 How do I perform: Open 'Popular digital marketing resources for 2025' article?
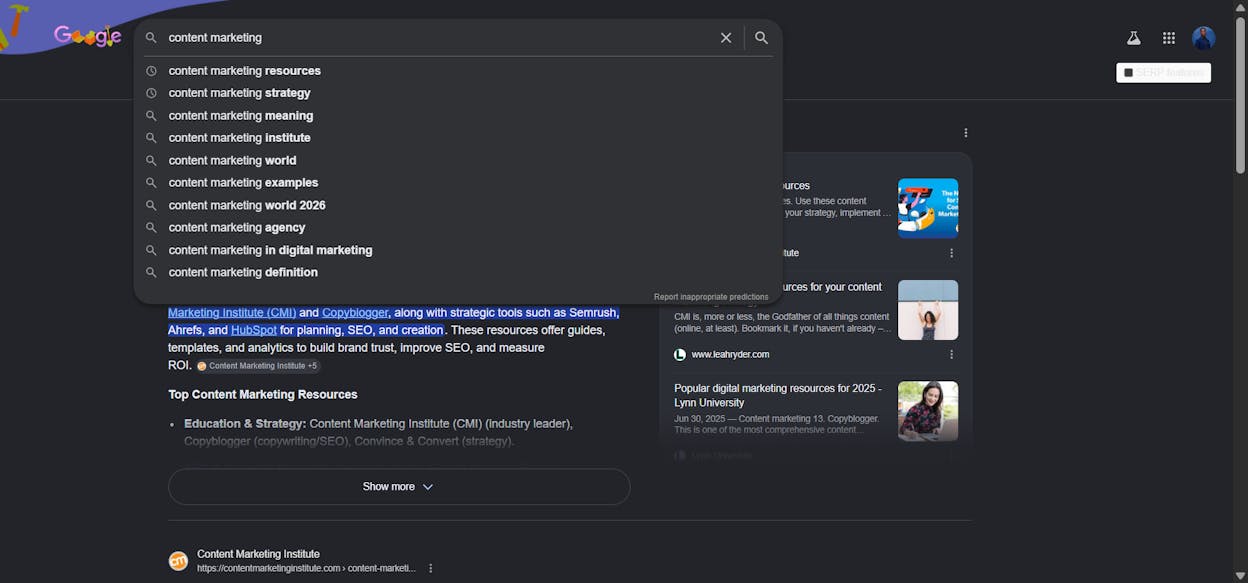(x=778, y=395)
